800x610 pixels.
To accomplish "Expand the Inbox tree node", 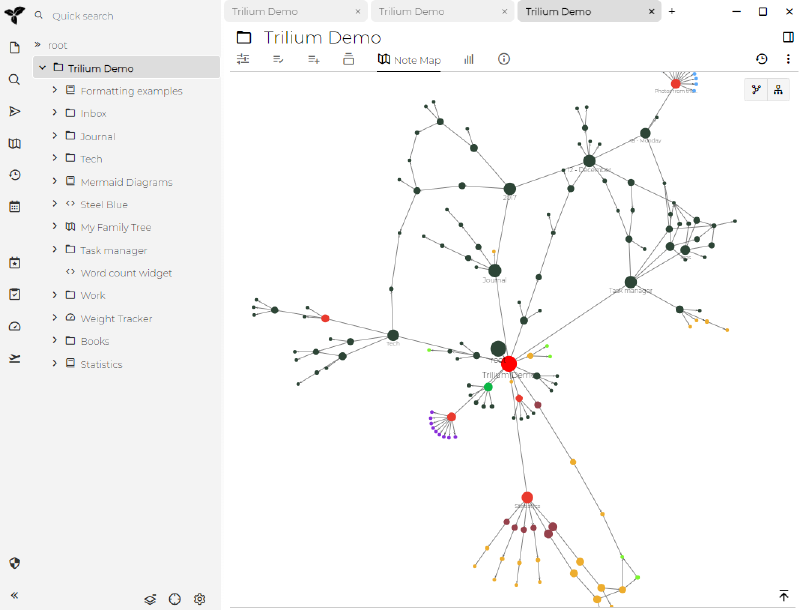I will pyautogui.click(x=55, y=112).
